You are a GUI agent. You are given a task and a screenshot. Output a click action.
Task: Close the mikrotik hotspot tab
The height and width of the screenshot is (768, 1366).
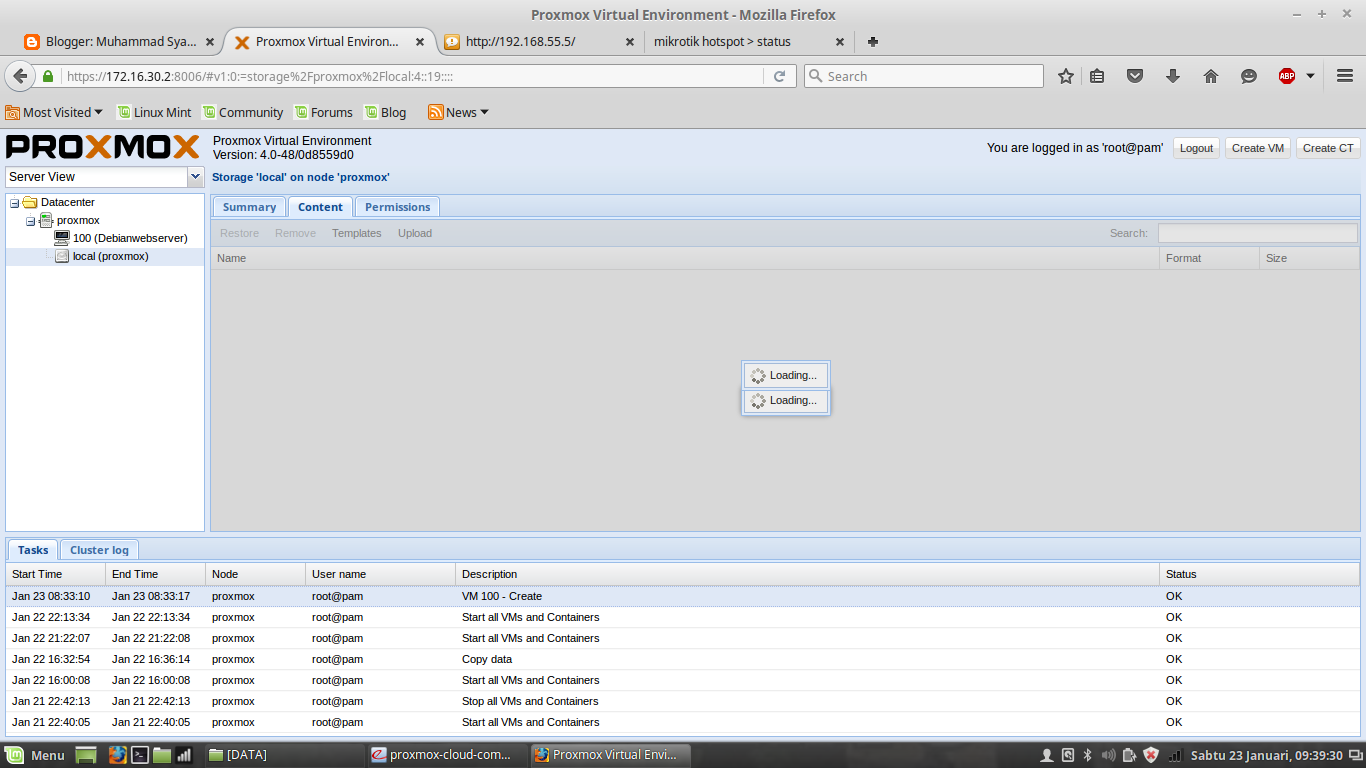point(840,42)
